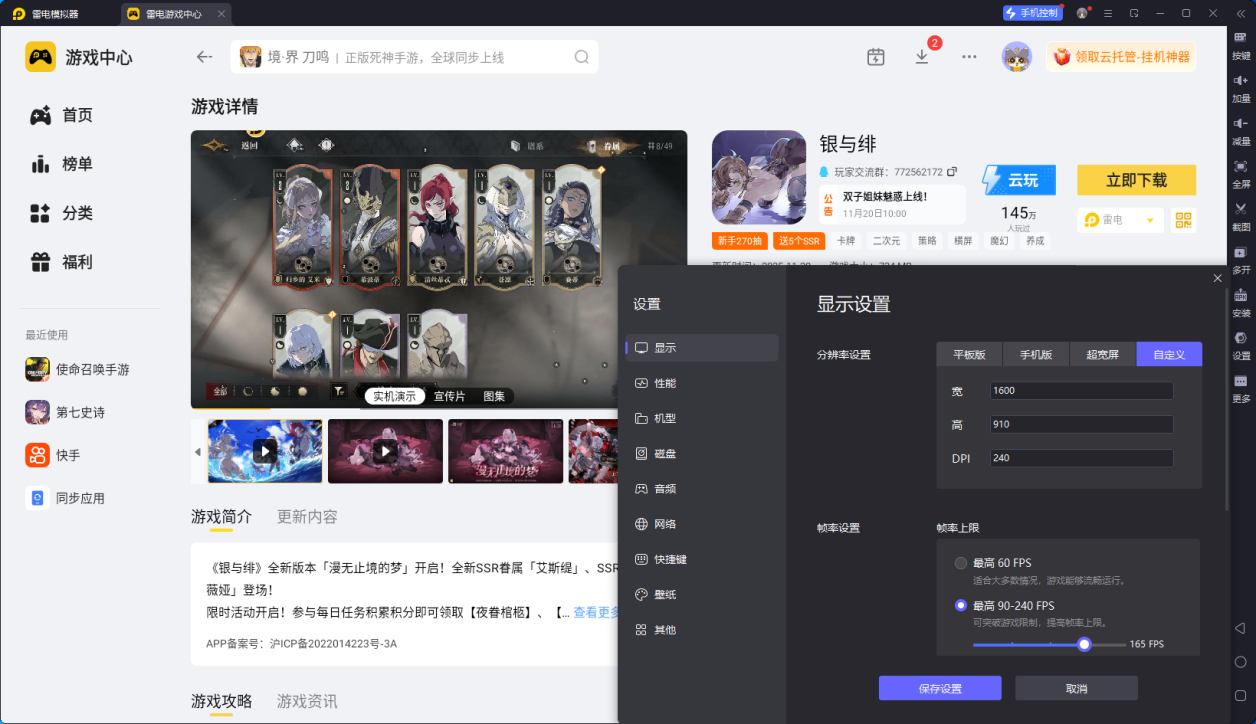
Task: Open the calendar check-in icon
Action: tap(875, 57)
